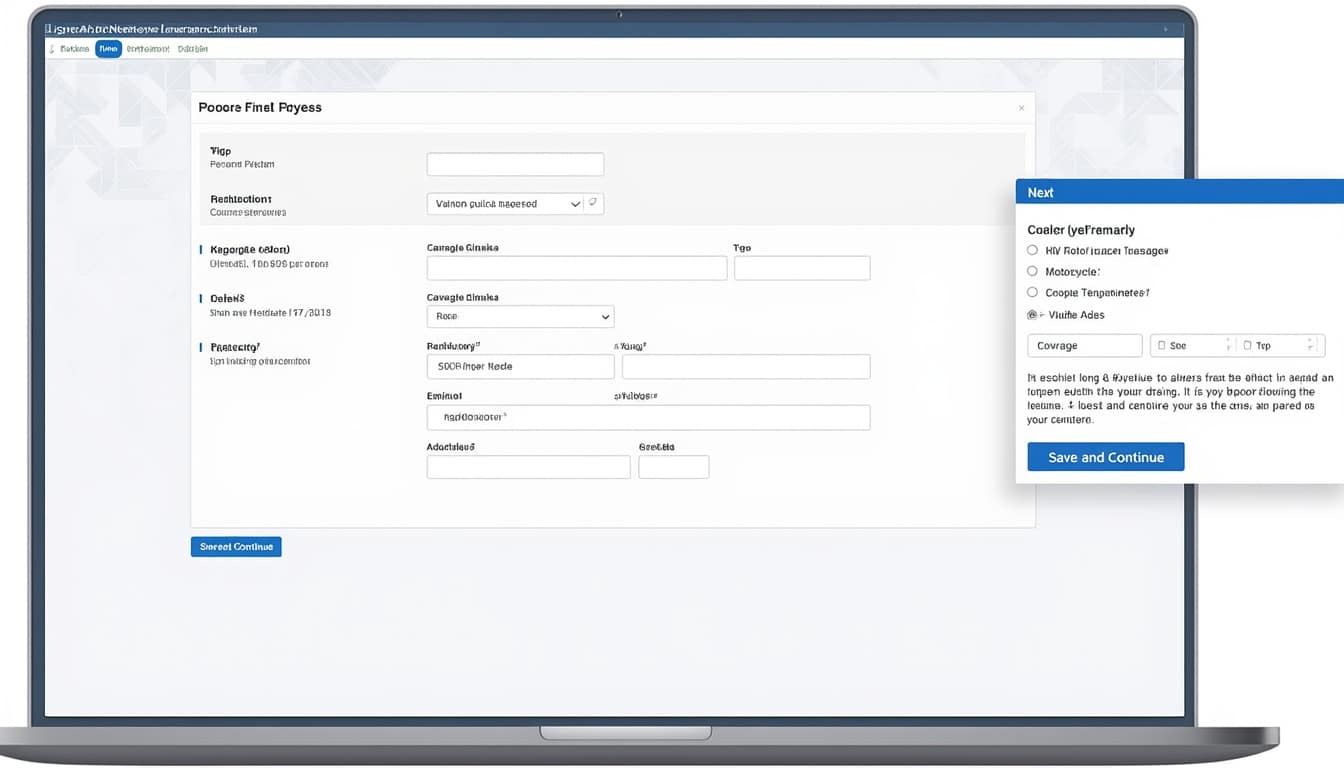
Task: Check the Soe checkbox in the Next panel
Action: coord(1162,345)
